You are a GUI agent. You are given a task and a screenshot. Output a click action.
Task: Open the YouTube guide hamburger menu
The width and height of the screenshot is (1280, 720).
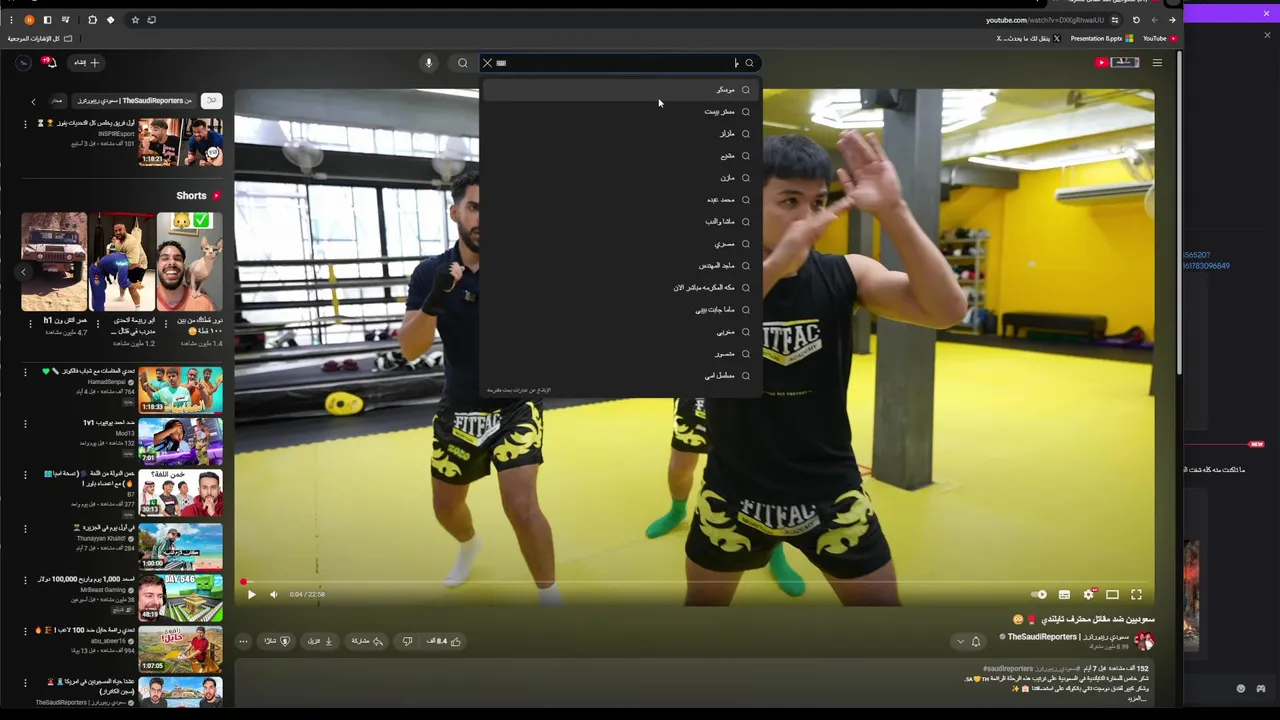click(1157, 63)
